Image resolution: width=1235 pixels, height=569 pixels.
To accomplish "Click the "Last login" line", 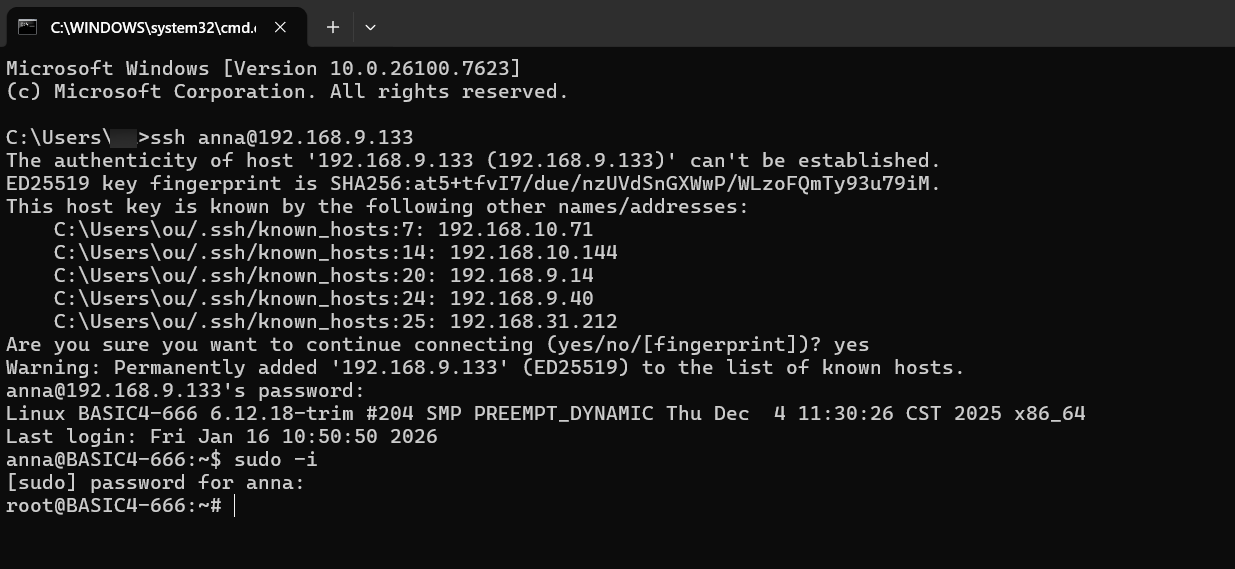I will (221, 437).
